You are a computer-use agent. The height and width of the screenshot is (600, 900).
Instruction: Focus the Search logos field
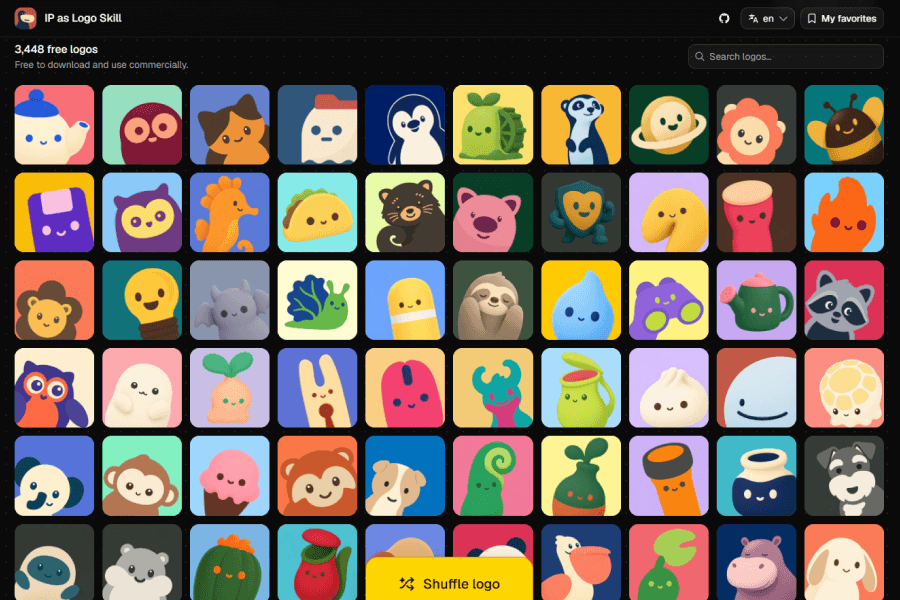tap(786, 56)
